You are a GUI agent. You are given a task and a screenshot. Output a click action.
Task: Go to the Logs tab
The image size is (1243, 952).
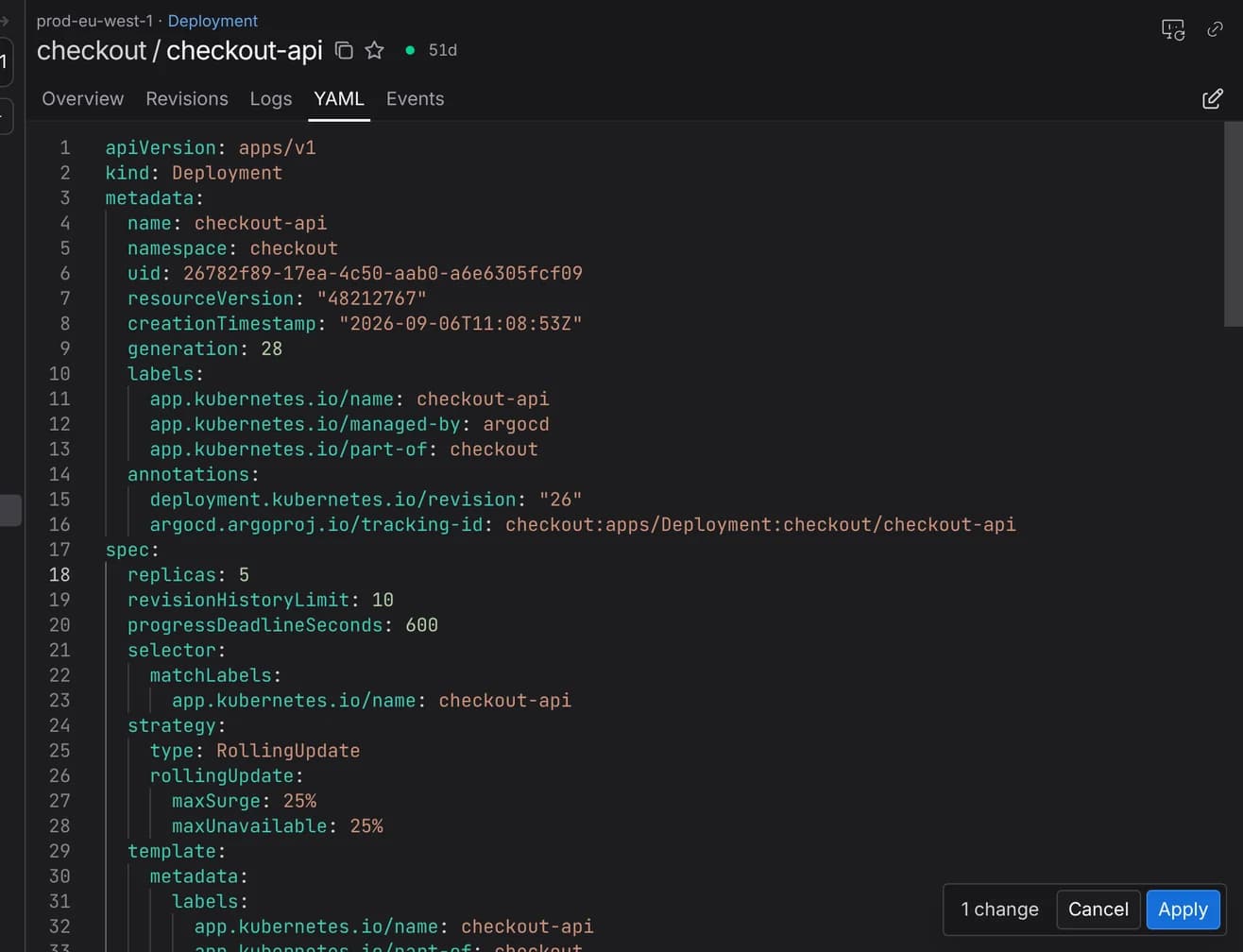[271, 99]
